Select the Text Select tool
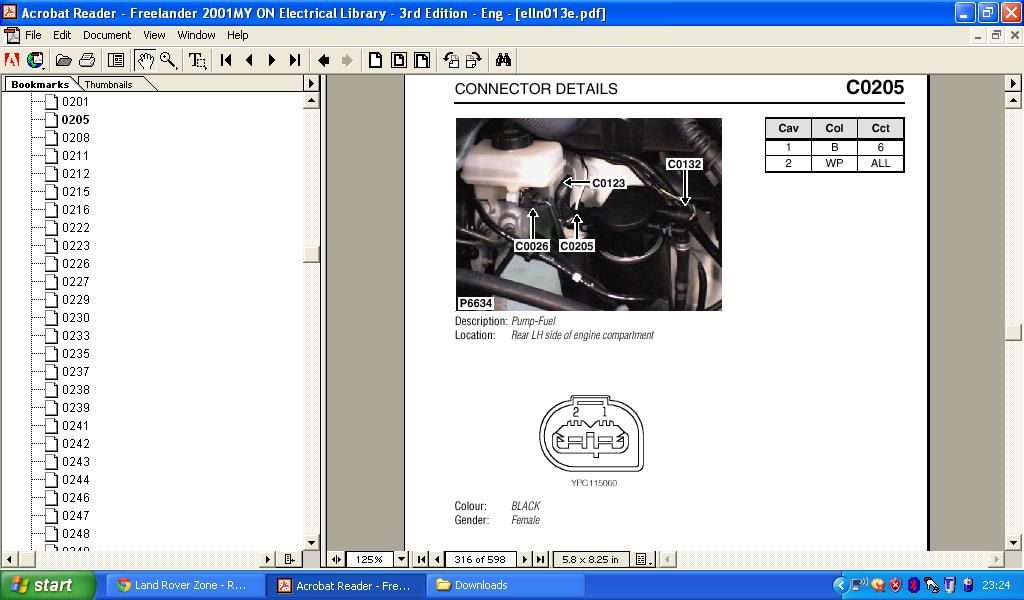Viewport: 1024px width, 600px height. 197,61
